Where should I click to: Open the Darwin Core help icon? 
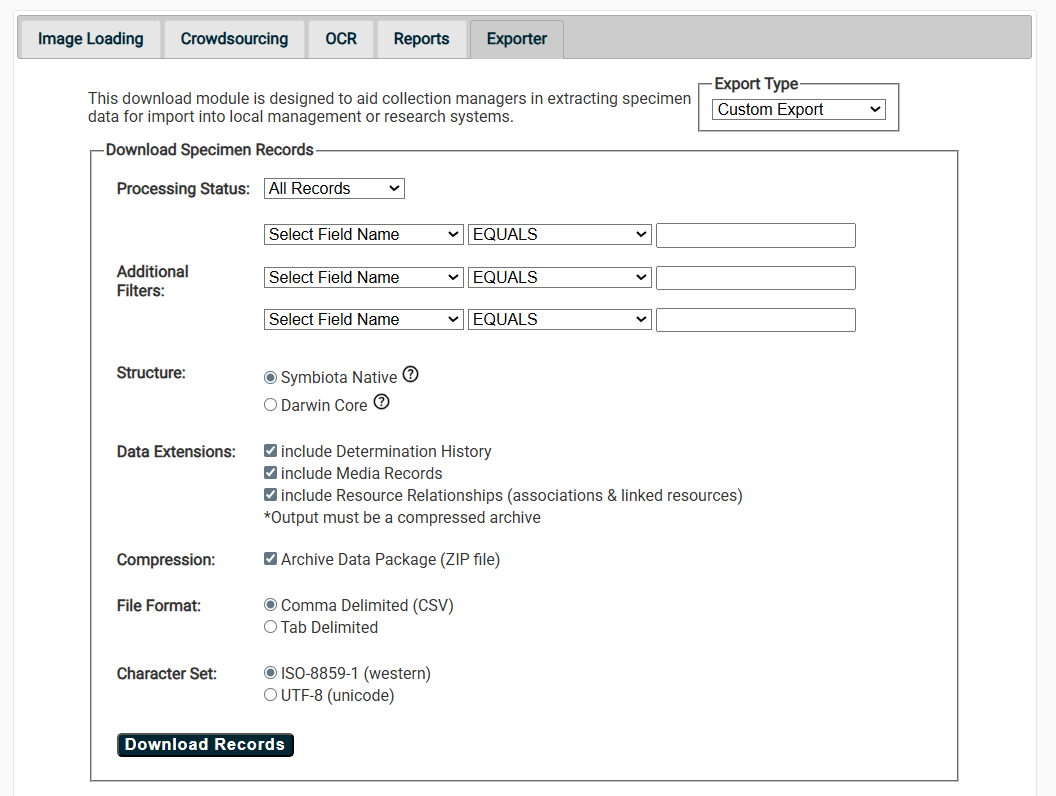click(x=381, y=401)
